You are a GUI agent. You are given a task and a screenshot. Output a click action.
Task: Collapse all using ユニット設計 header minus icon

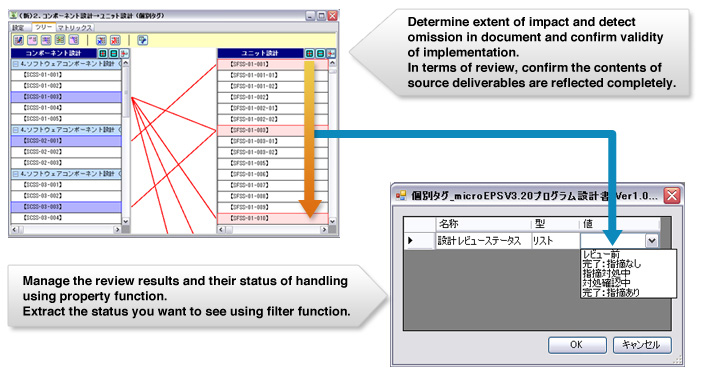pos(321,54)
